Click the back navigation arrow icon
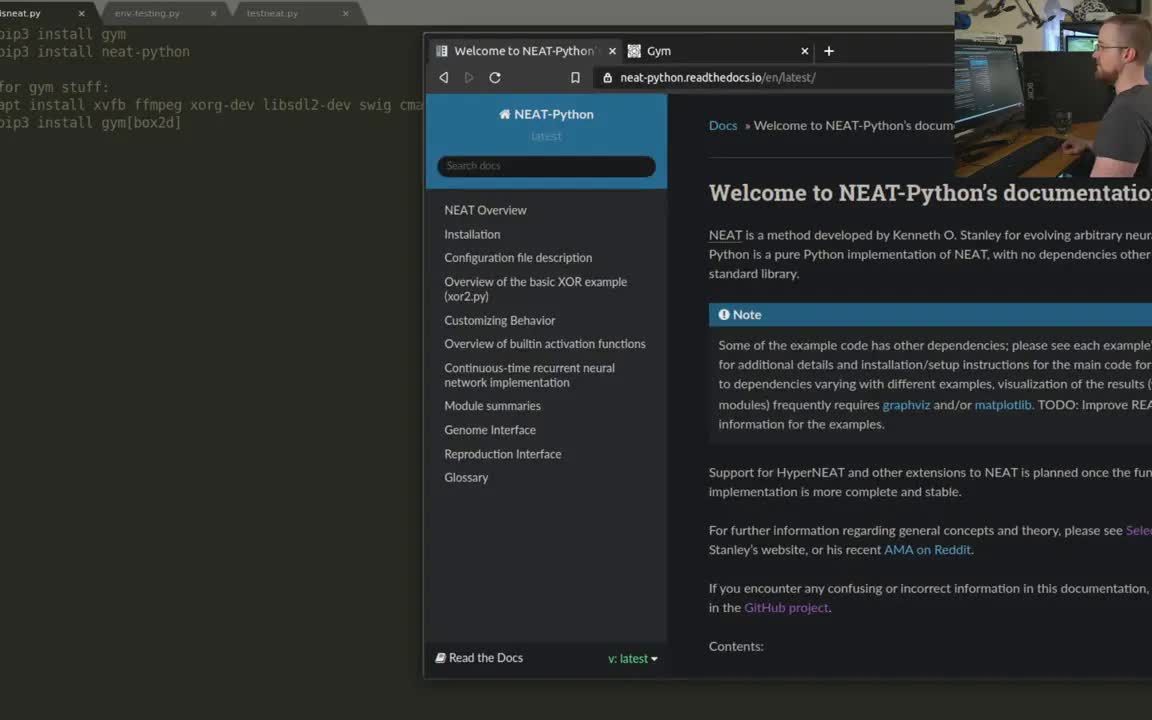 point(443,77)
